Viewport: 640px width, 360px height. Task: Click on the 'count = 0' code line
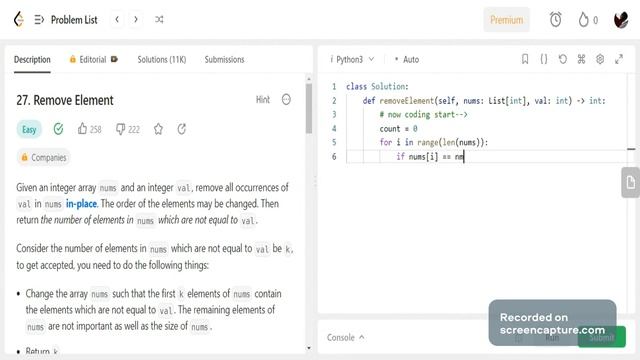point(398,129)
